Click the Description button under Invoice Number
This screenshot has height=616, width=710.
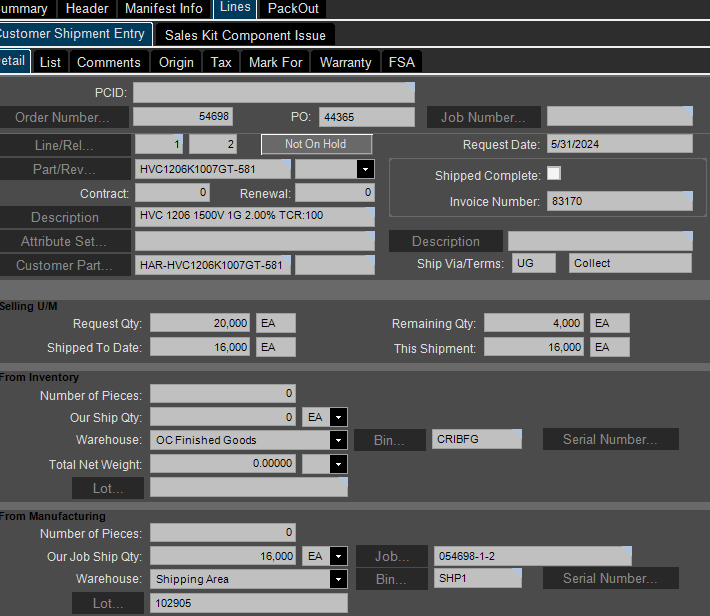tap(446, 241)
